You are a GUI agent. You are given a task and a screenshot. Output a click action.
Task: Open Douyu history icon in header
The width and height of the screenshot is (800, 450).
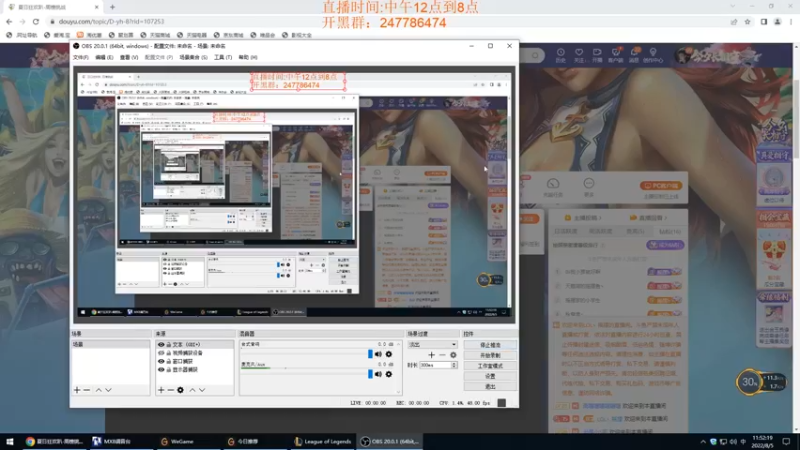(x=560, y=55)
